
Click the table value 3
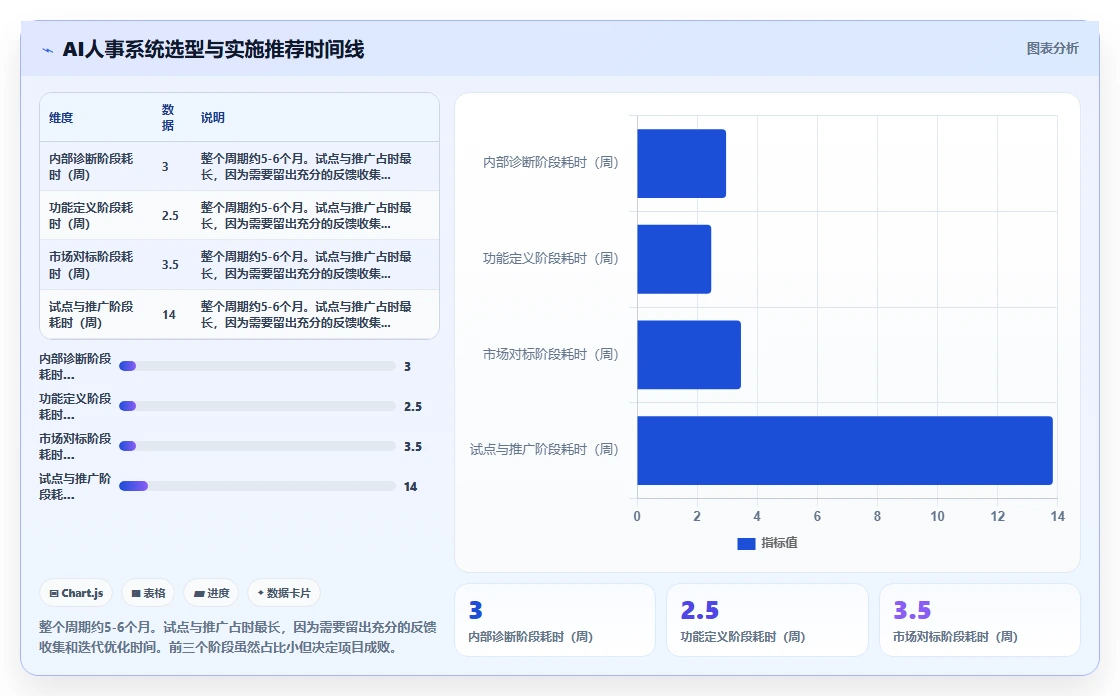click(x=165, y=166)
